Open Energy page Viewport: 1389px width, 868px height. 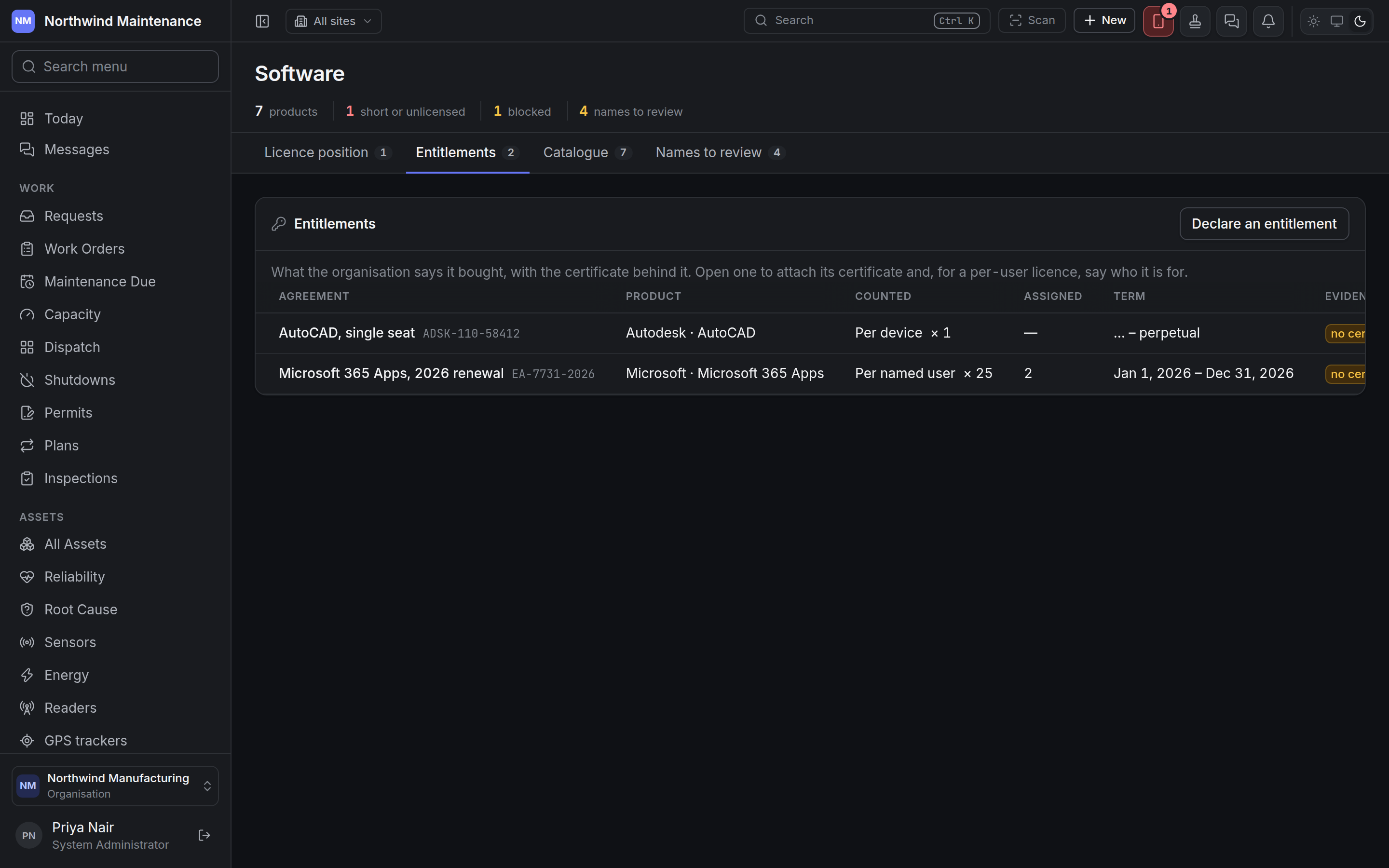point(115,675)
